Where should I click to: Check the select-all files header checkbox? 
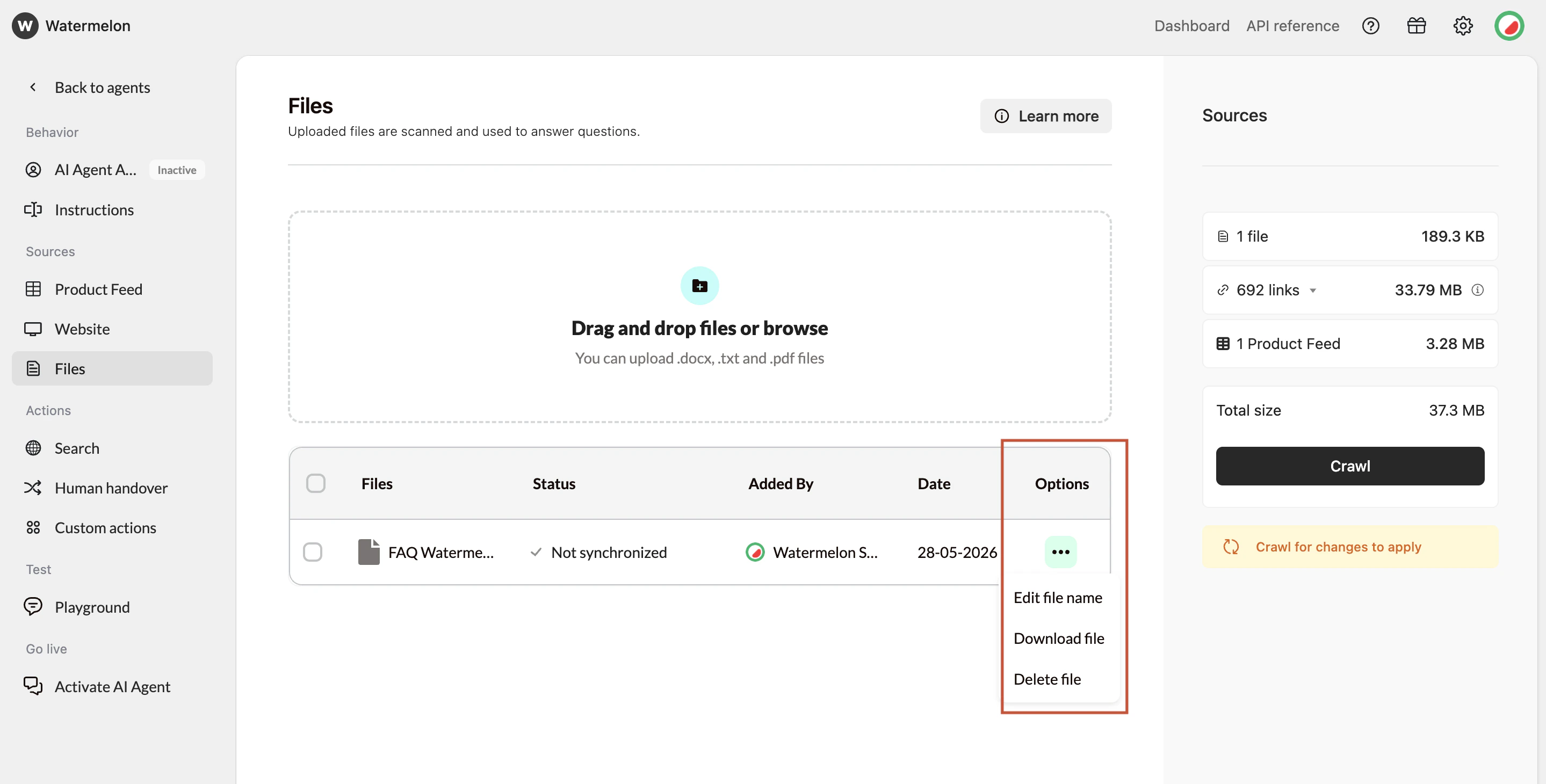coord(315,483)
